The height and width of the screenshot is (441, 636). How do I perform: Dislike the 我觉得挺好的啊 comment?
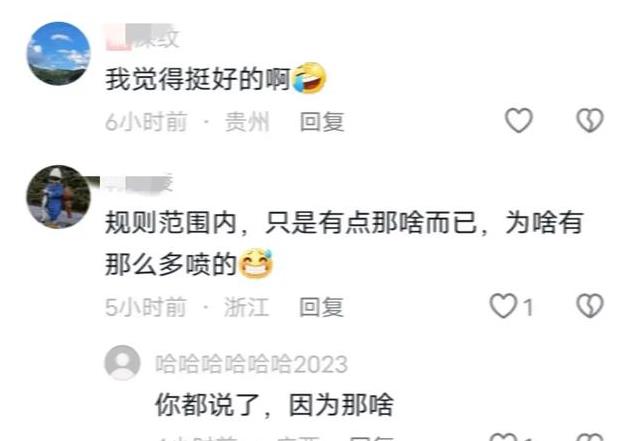590,120
